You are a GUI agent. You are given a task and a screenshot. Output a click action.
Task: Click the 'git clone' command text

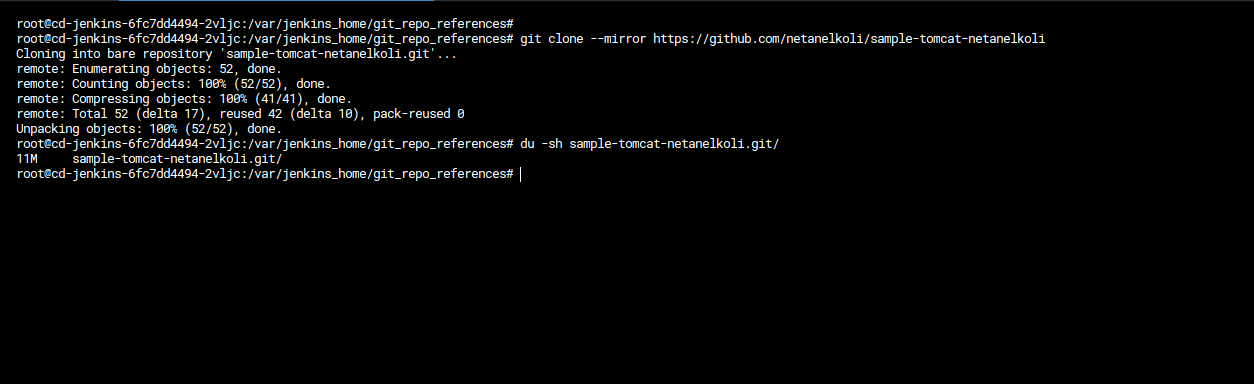[553, 38]
